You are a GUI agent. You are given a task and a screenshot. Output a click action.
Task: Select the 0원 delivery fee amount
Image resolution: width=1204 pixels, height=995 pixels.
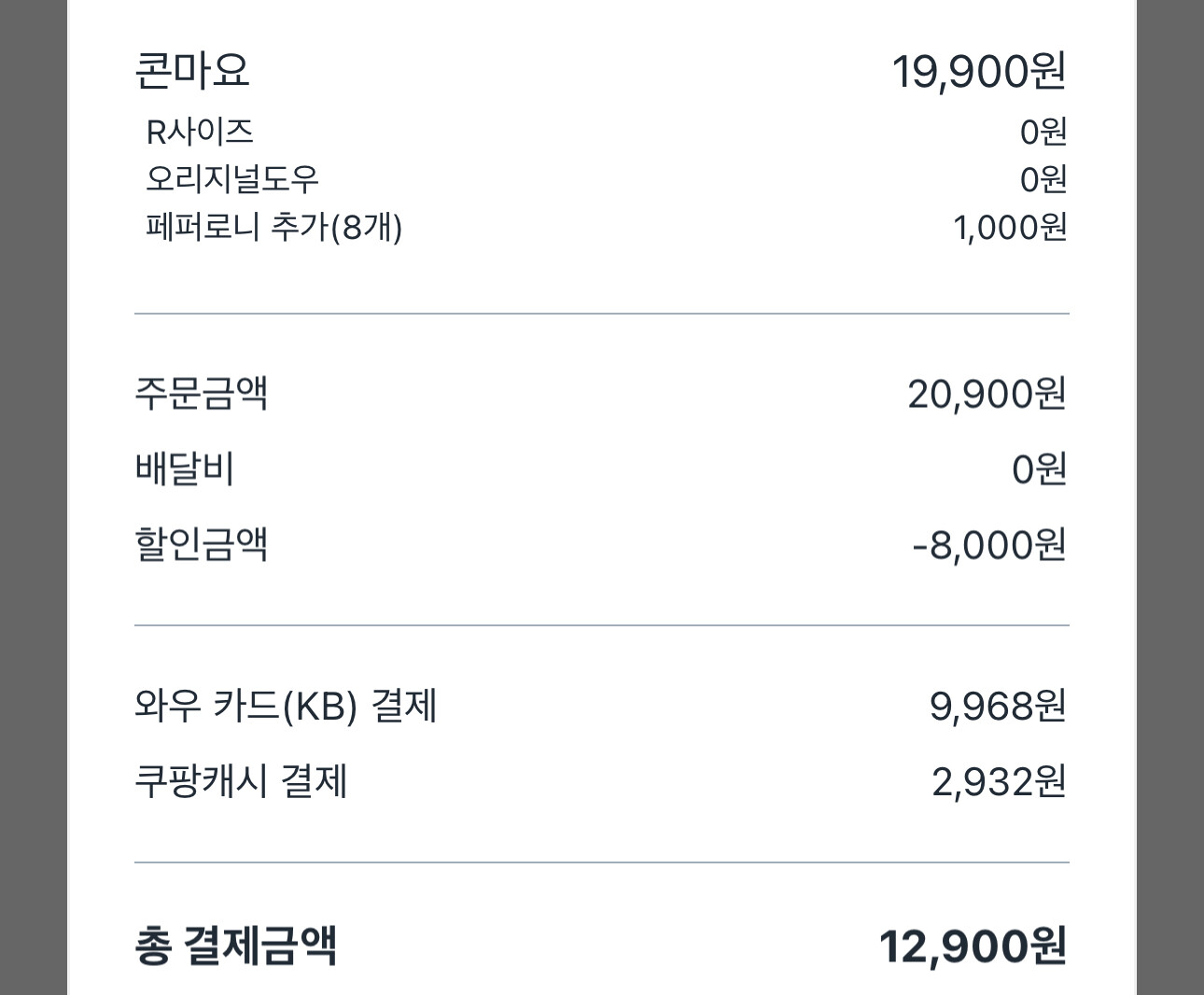pos(1039,469)
